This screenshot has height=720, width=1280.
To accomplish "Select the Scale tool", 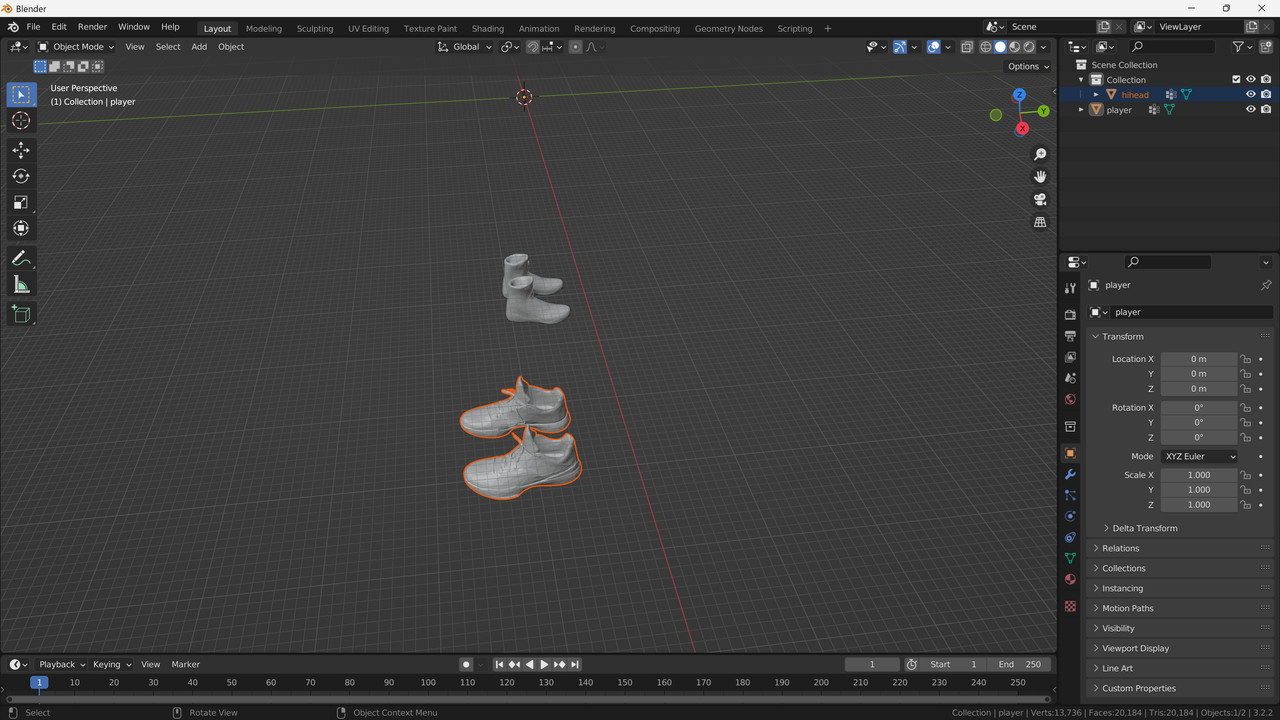I will click(x=21, y=202).
